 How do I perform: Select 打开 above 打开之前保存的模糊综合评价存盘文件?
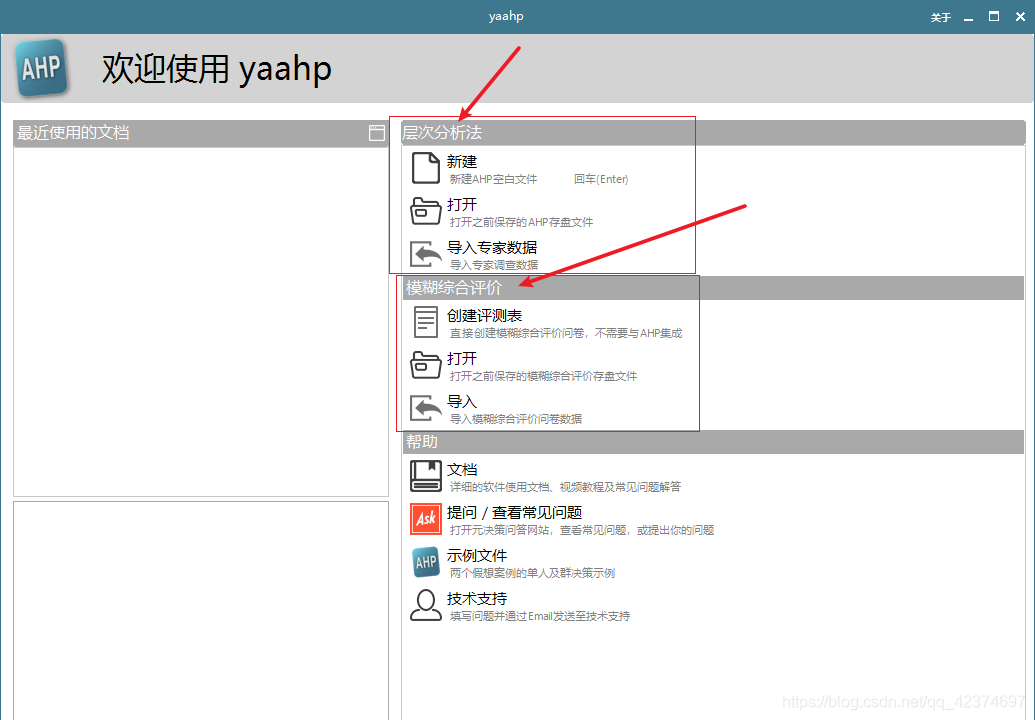click(x=461, y=358)
